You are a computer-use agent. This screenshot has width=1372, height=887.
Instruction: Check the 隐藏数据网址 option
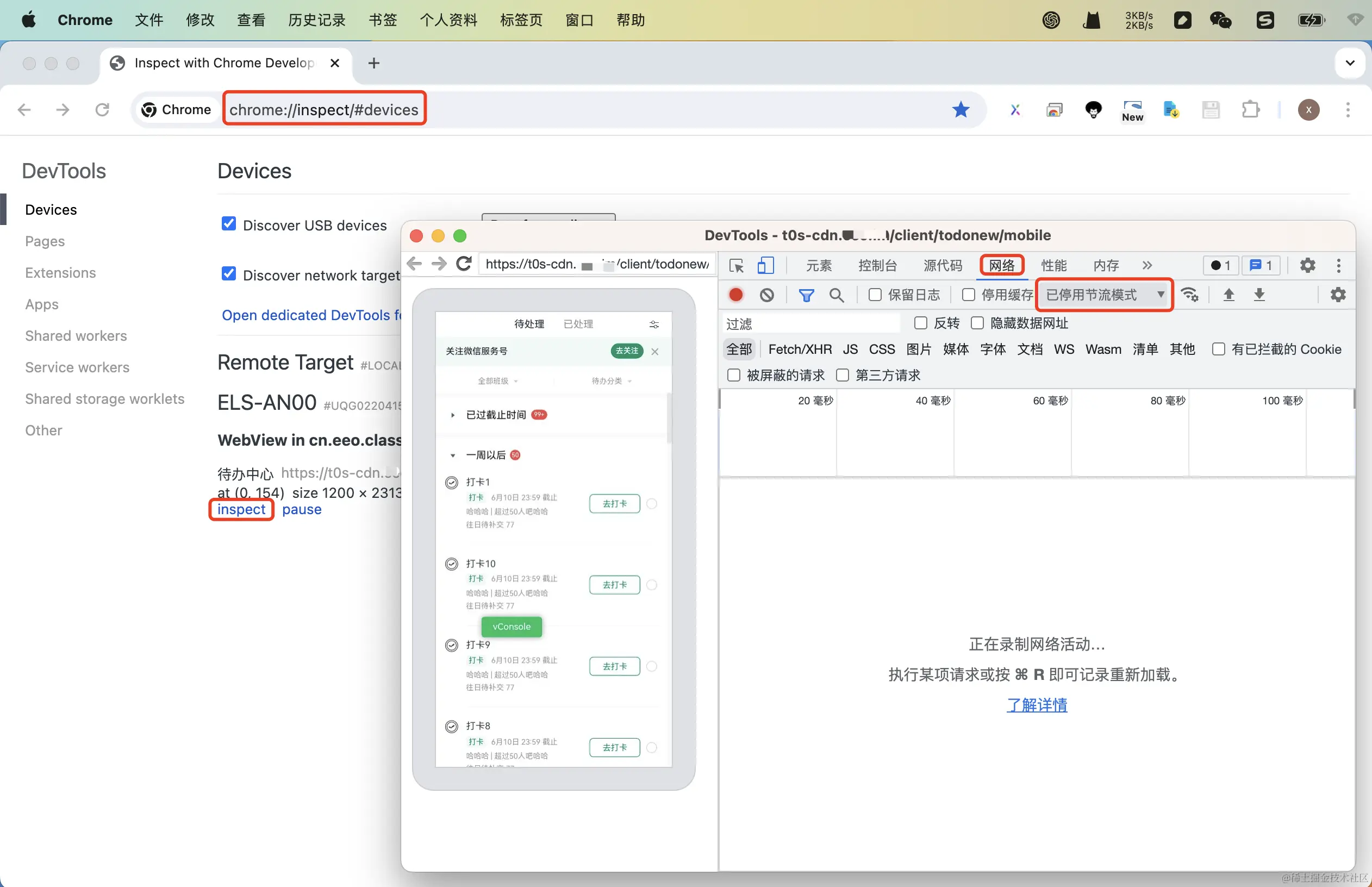point(977,323)
